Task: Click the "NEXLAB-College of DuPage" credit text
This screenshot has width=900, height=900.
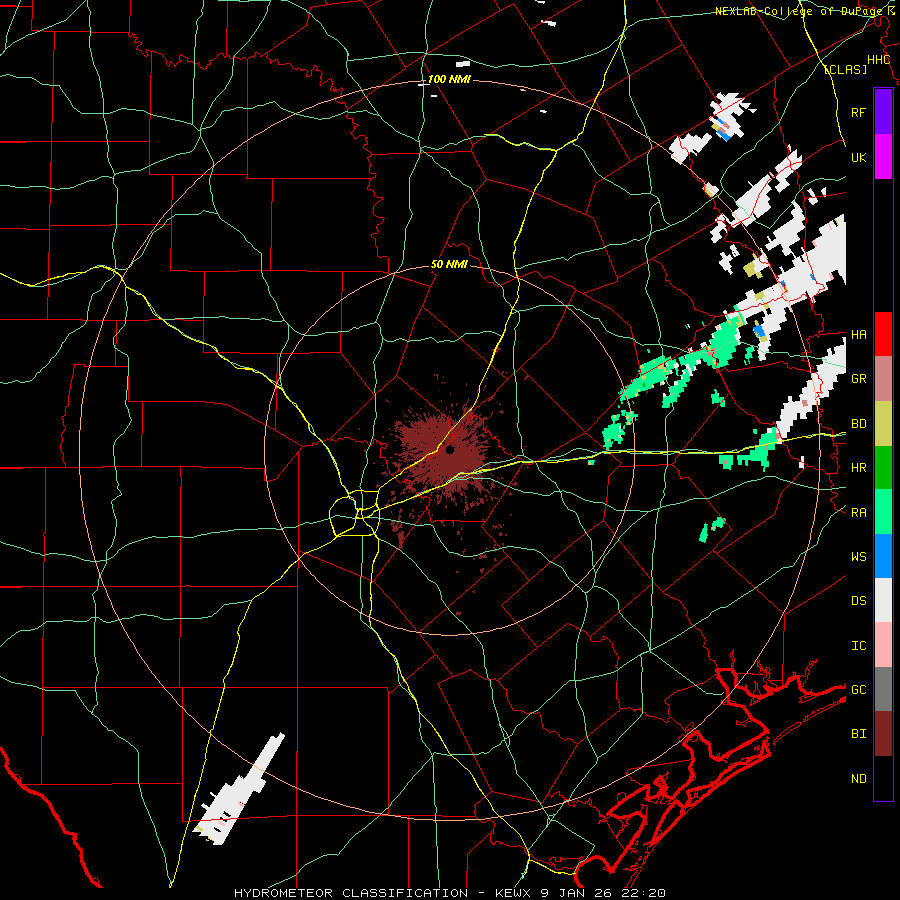Action: [799, 11]
